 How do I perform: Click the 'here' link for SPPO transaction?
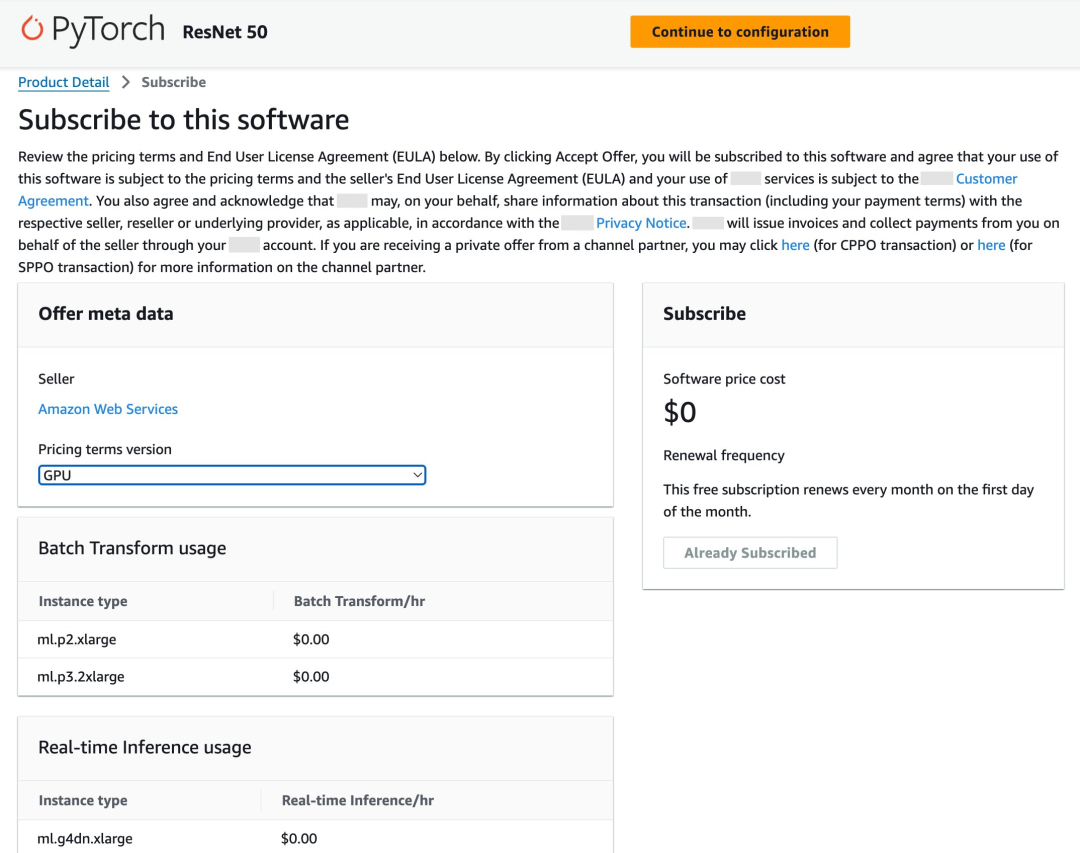(991, 245)
